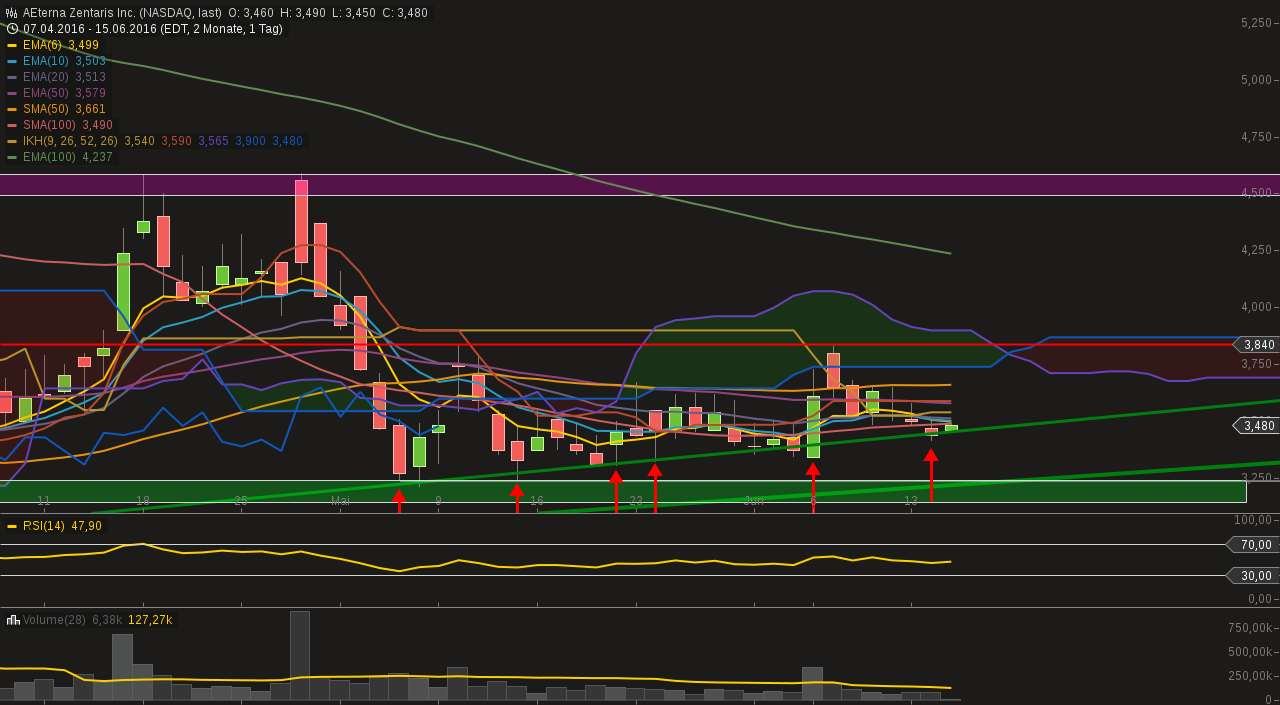Click the SMA(50) value 3,661

click(x=90, y=109)
